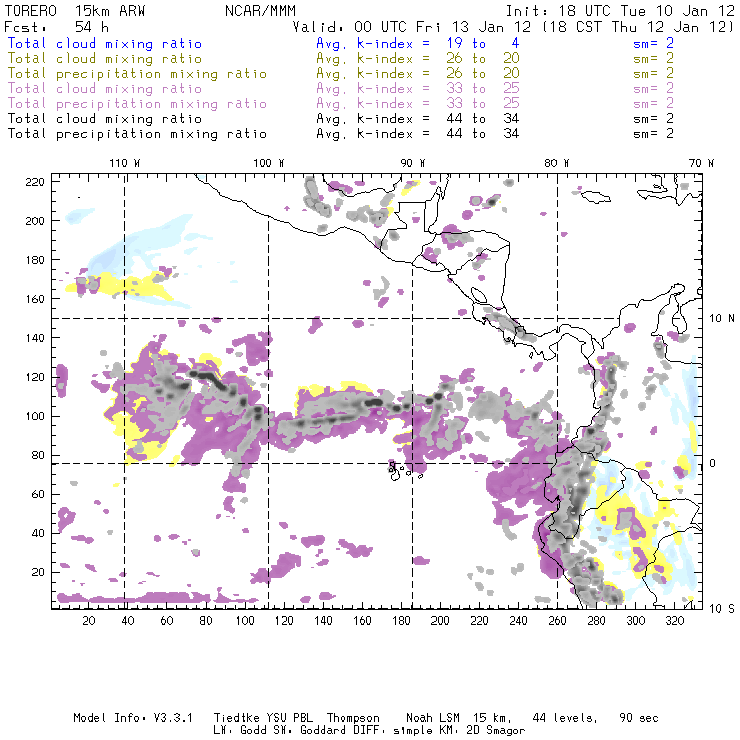The width and height of the screenshot is (740, 740).
Task: Click the olive "Total cloud mixing ratio" legend row
Action: point(105,59)
